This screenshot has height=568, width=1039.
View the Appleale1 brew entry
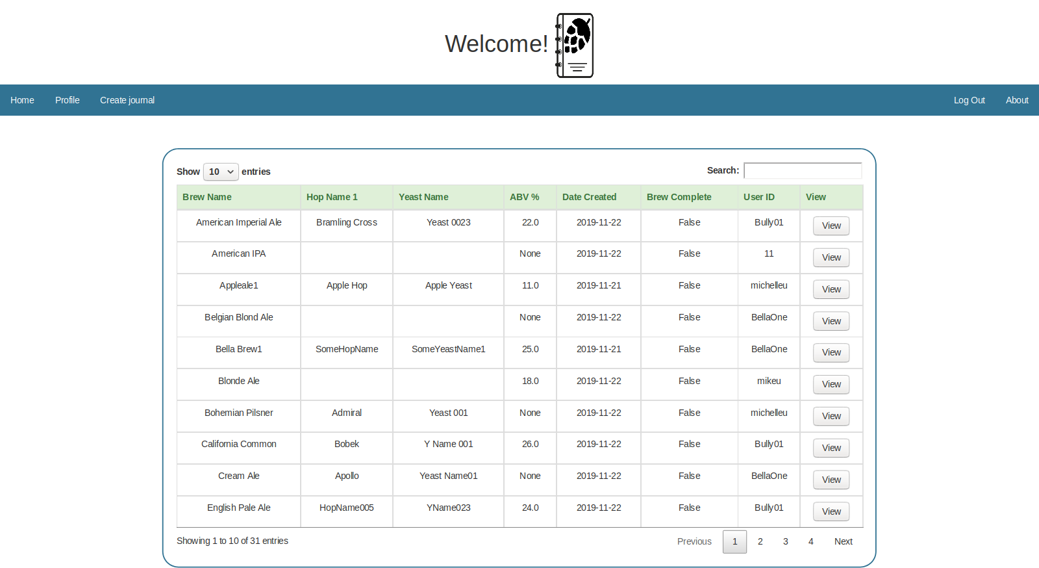(x=830, y=289)
